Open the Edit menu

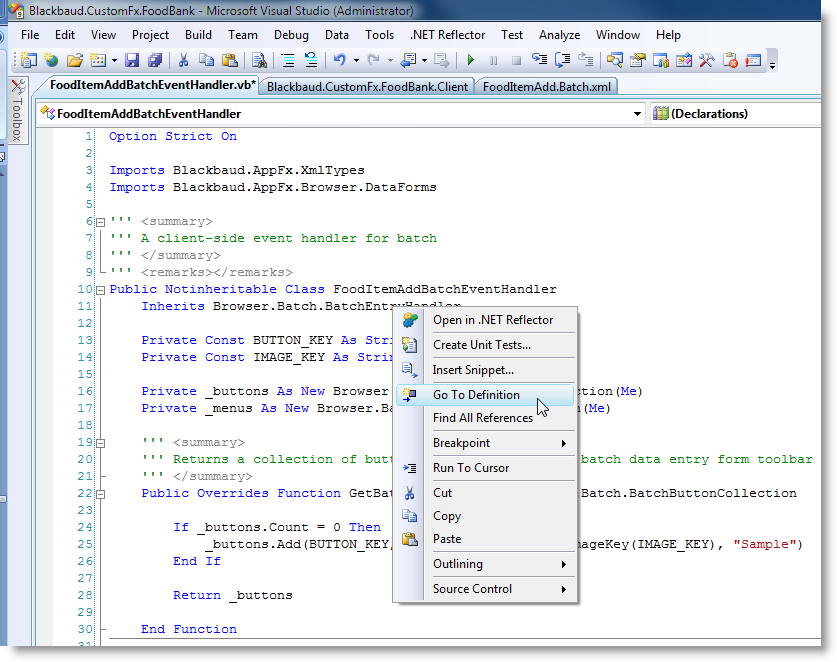65,35
